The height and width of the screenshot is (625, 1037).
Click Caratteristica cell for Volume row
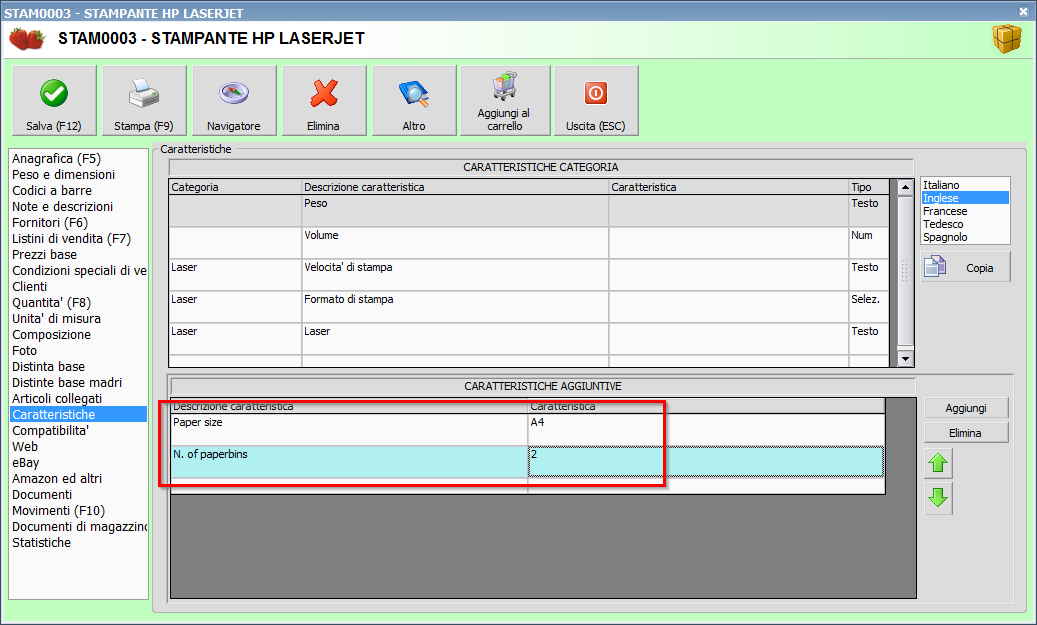pyautogui.click(x=728, y=243)
